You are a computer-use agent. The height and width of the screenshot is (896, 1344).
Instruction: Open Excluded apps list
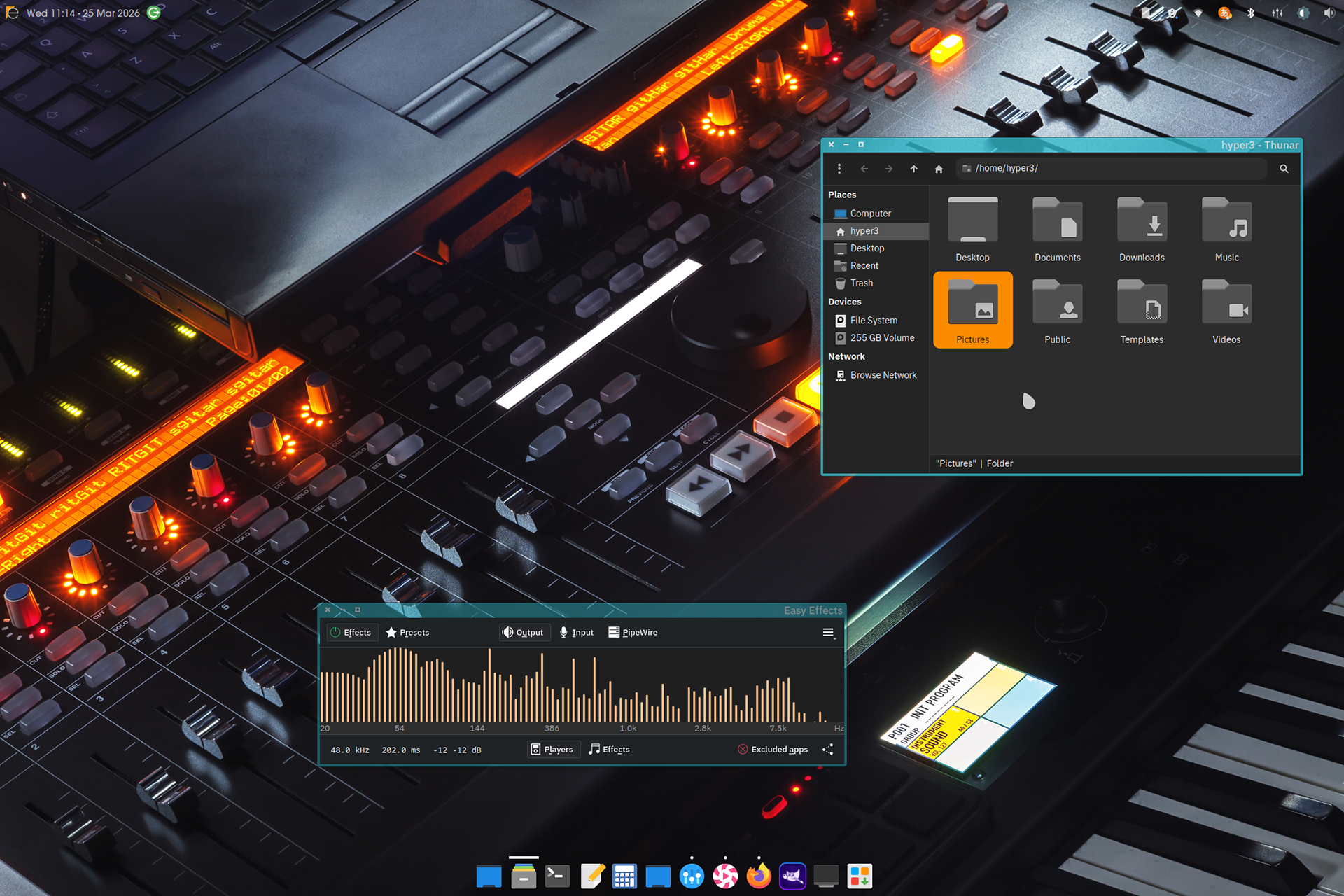coord(773,749)
